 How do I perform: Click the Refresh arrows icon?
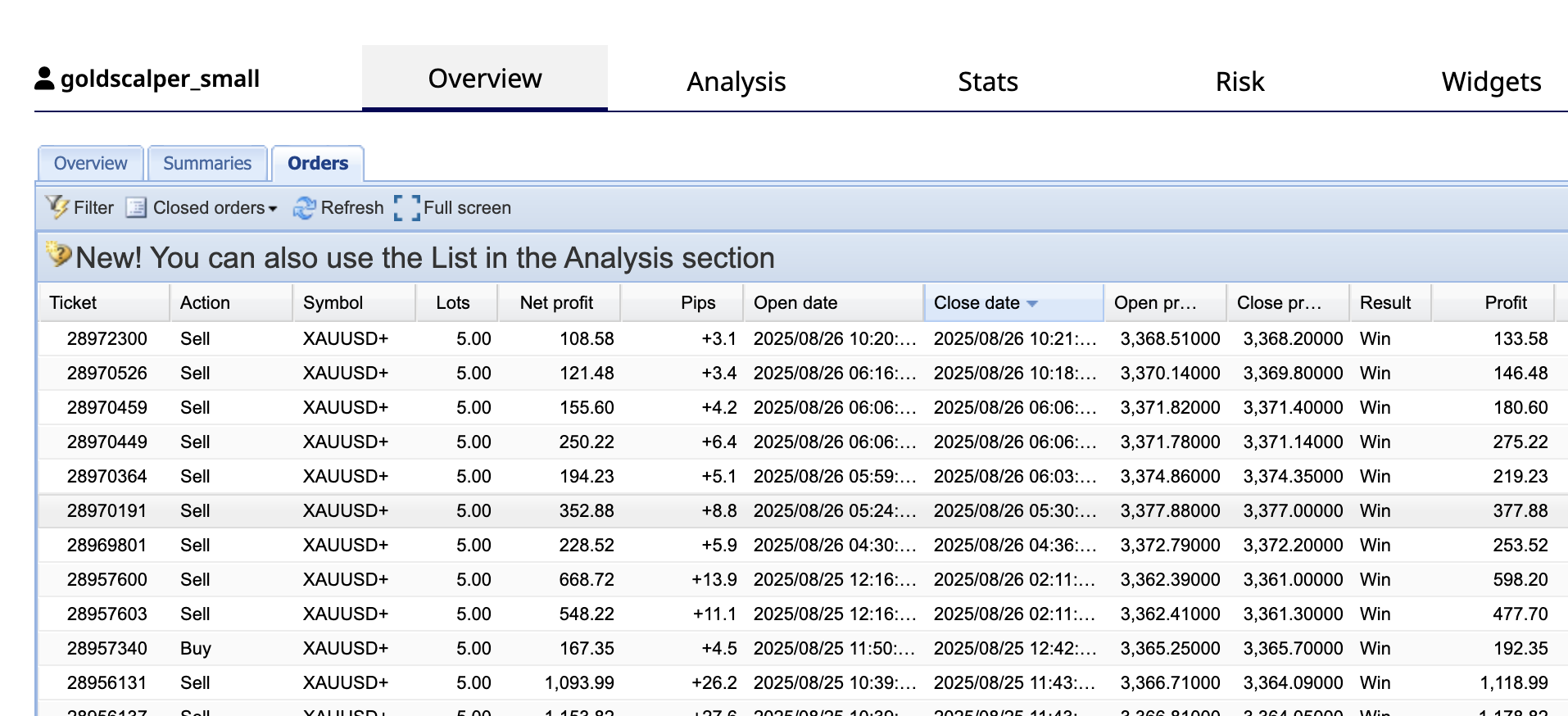tap(304, 208)
